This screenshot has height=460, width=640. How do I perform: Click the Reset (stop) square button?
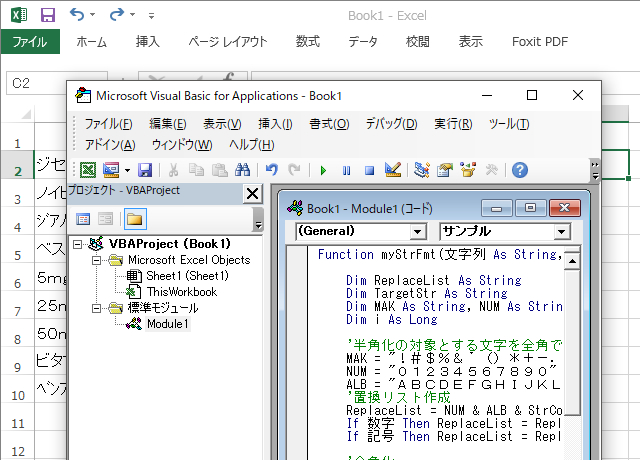pyautogui.click(x=368, y=170)
